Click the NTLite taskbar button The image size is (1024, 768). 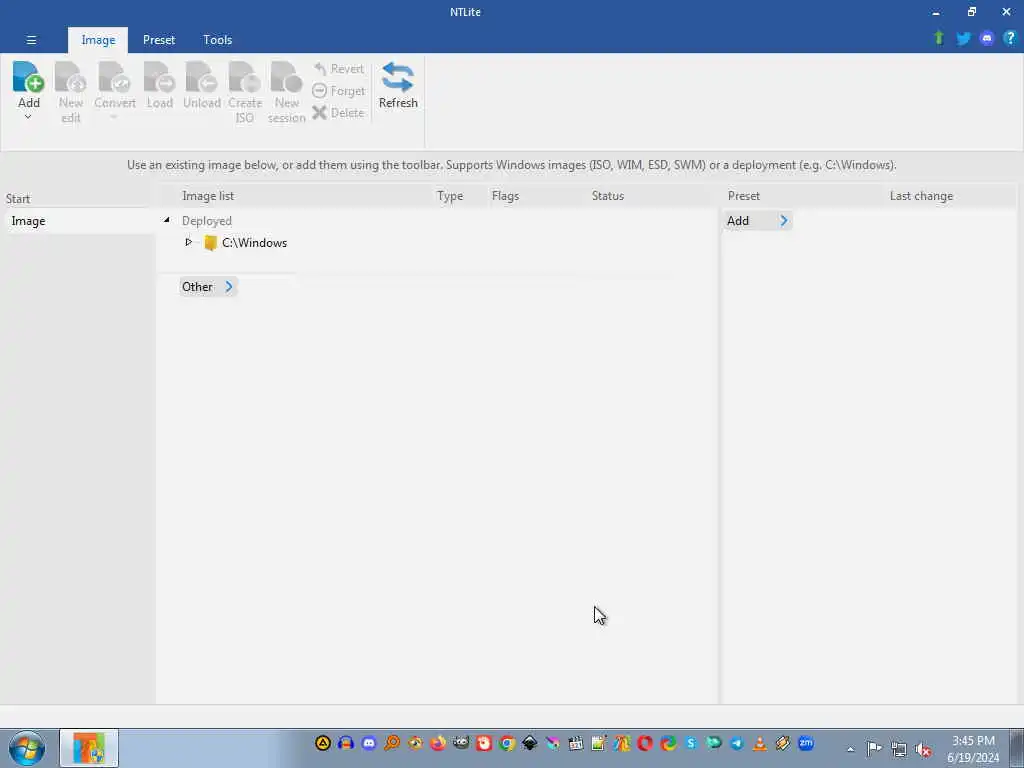89,748
